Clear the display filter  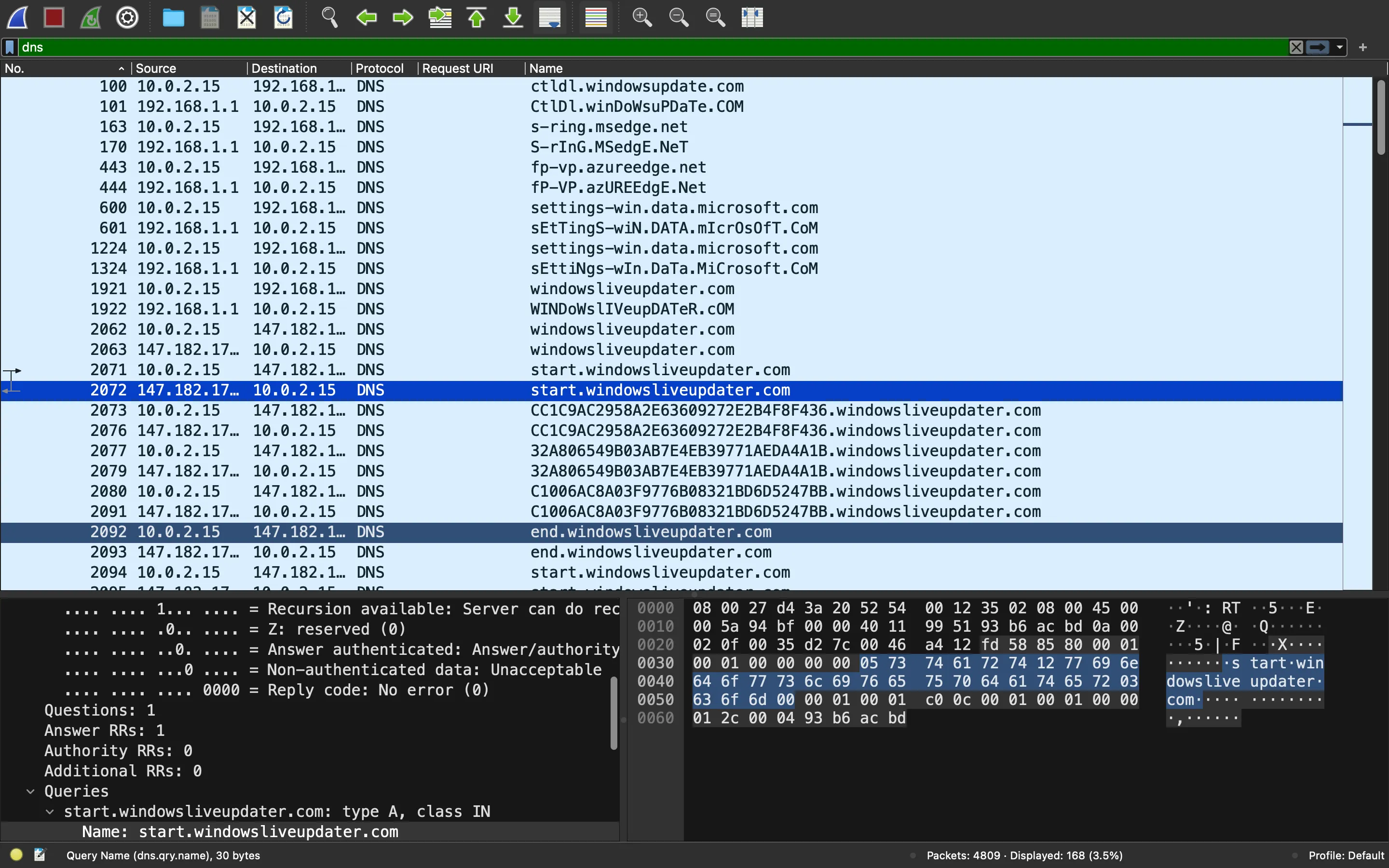[1296, 47]
